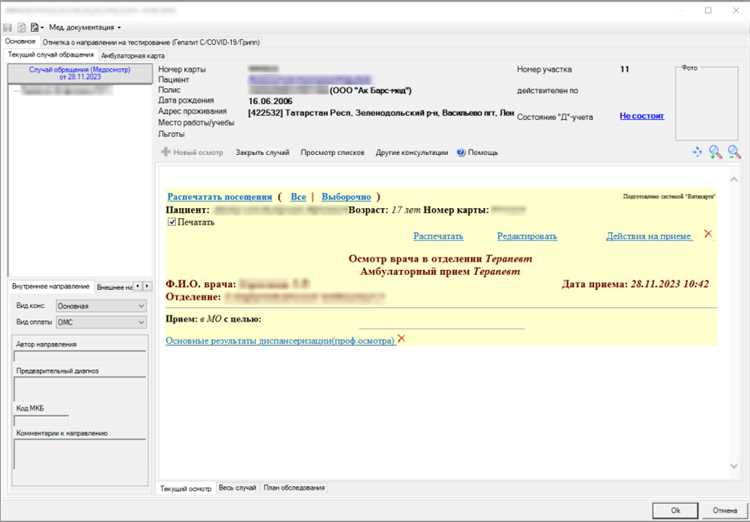Open the Действия на приеме link

coord(649,236)
